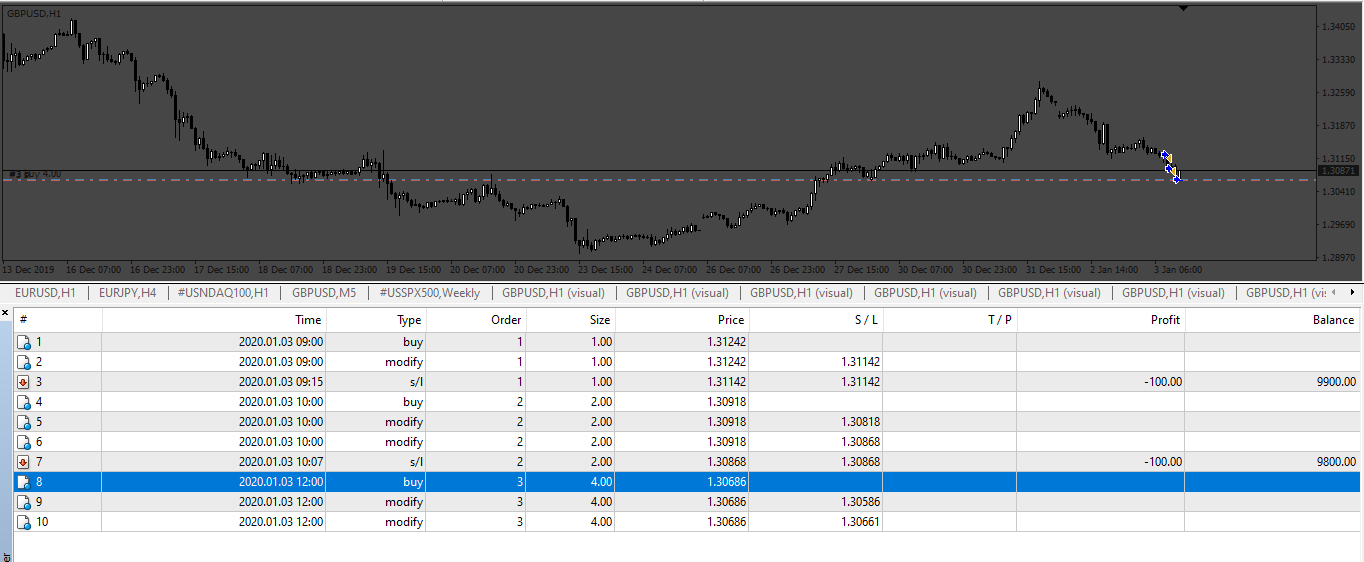The width and height of the screenshot is (1364, 562).
Task: Click the Profit column header
Action: pos(1101,320)
